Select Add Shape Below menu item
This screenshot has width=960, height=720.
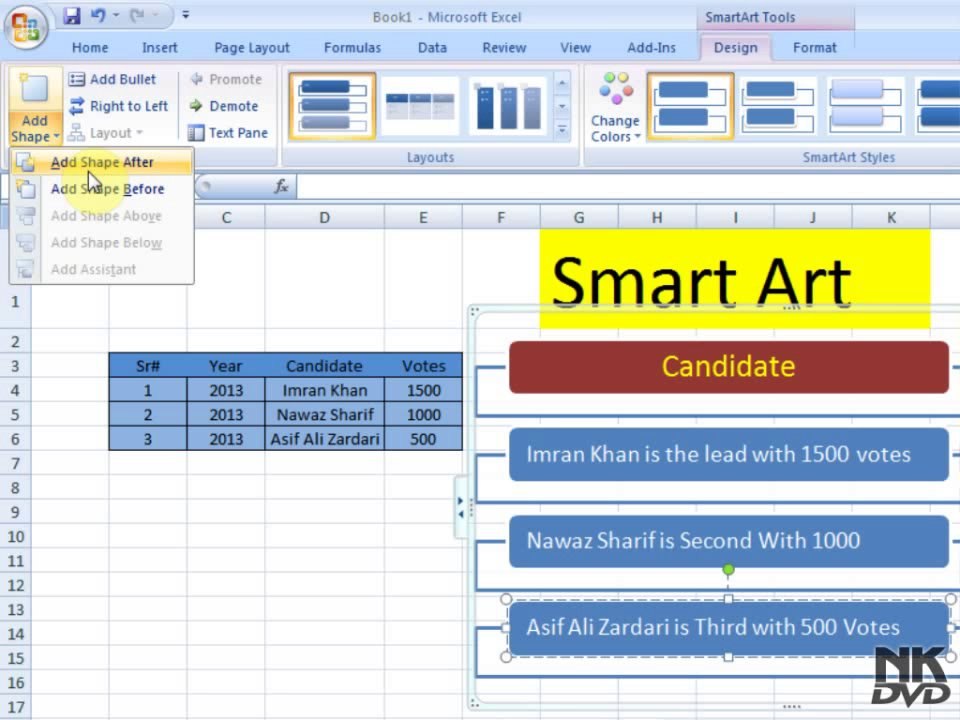click(x=102, y=243)
